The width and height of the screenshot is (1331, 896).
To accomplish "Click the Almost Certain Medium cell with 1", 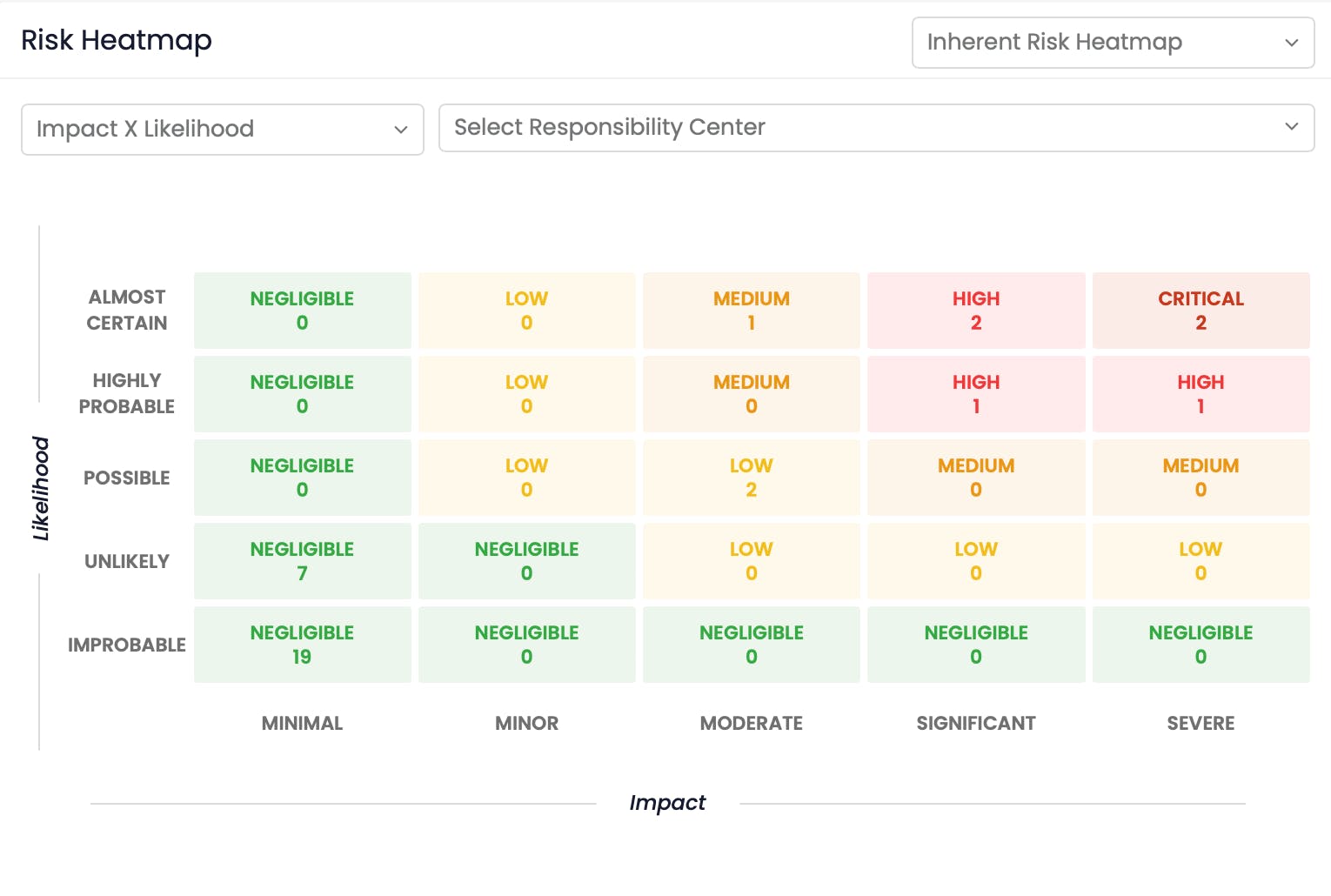I will [x=752, y=311].
